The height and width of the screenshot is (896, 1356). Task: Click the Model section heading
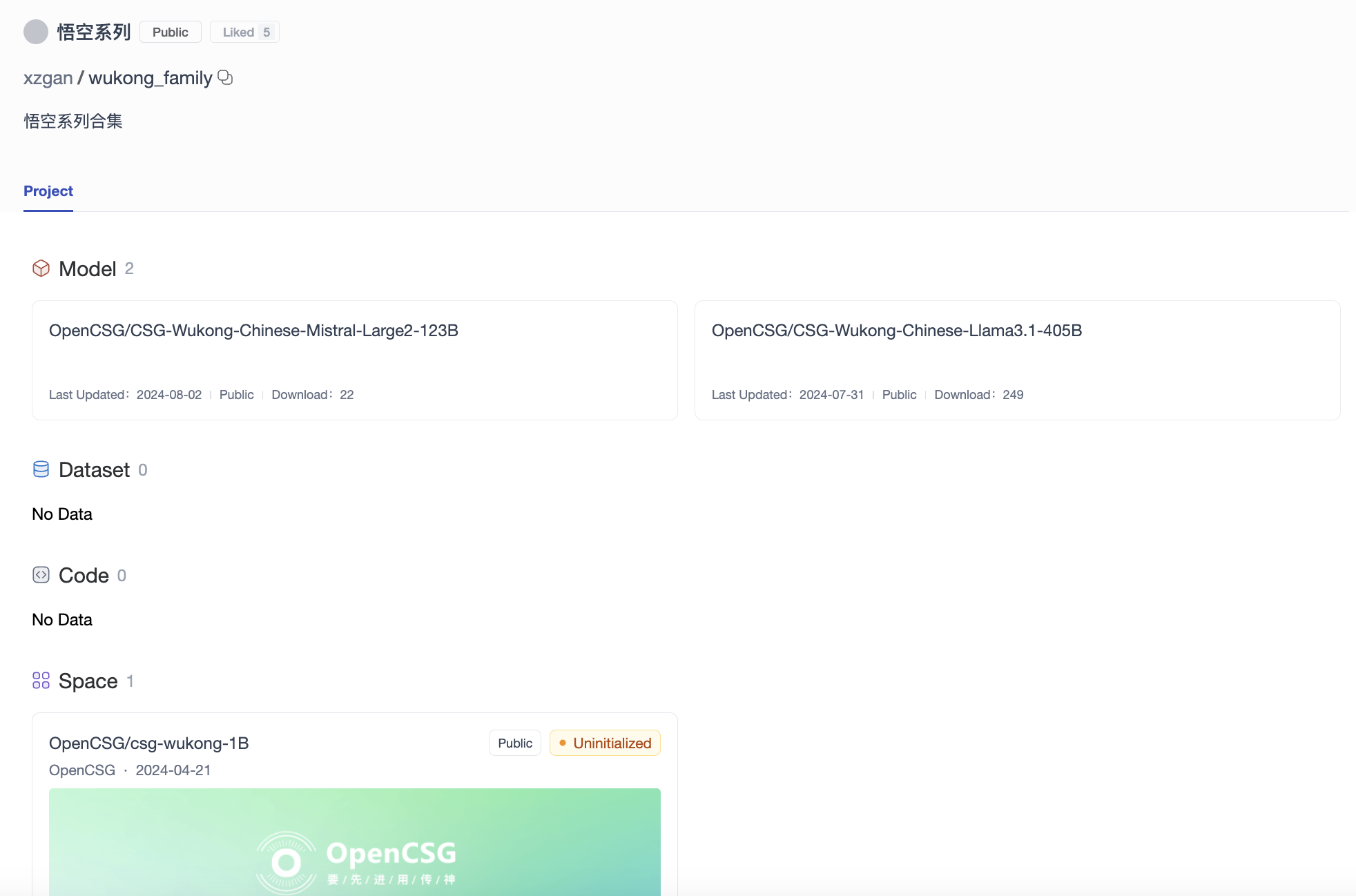pyautogui.click(x=87, y=269)
